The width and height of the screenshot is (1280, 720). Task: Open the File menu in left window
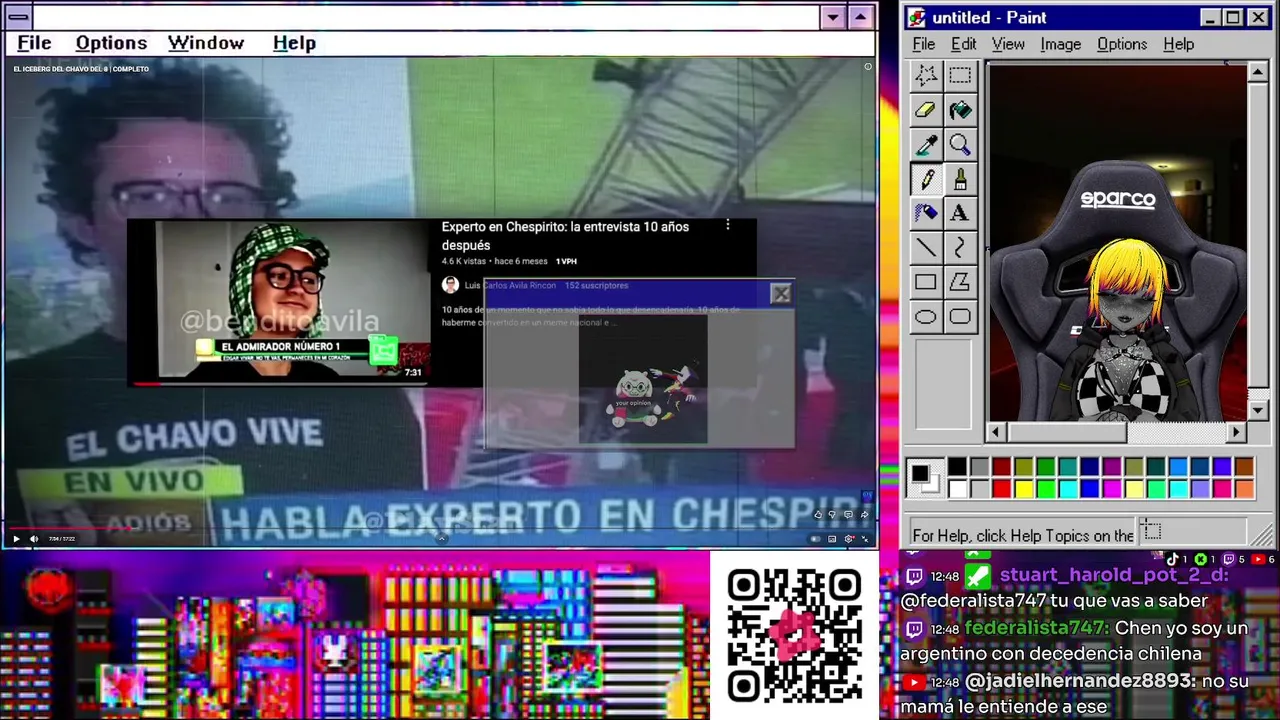pyautogui.click(x=34, y=43)
